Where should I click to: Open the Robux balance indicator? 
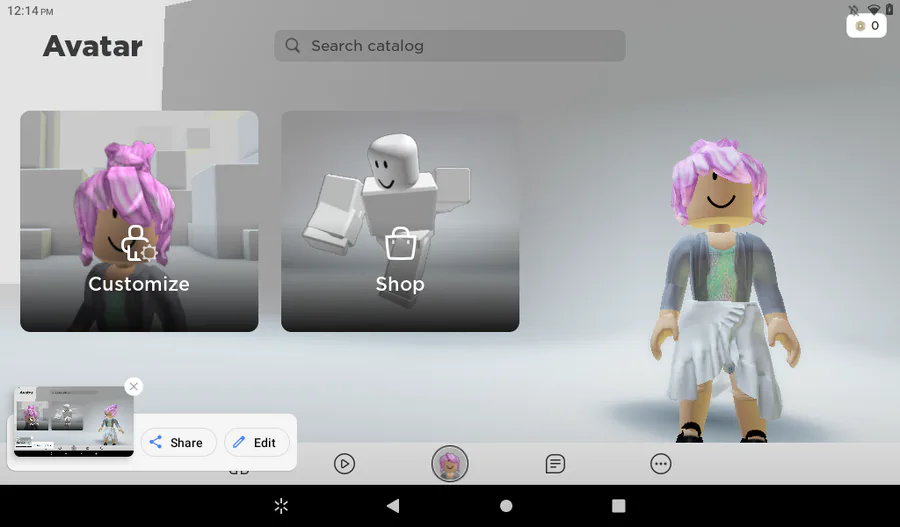[x=867, y=26]
